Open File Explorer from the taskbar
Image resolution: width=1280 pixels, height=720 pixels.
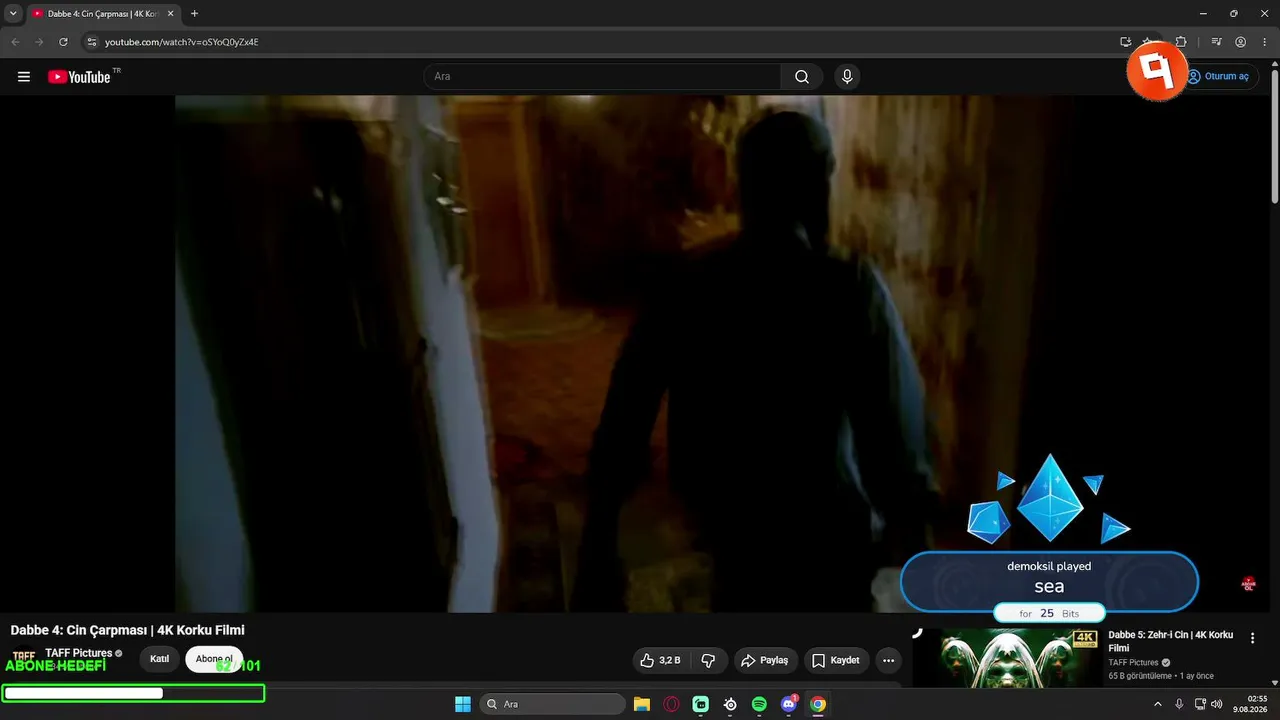[642, 704]
